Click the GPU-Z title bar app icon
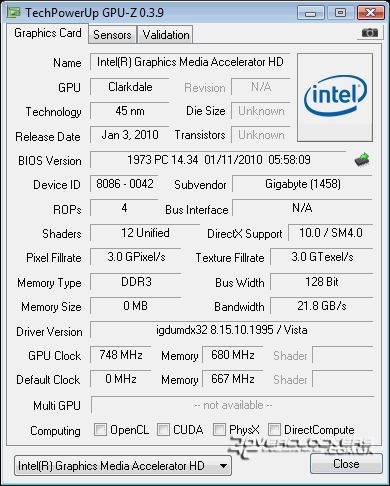 (14, 12)
